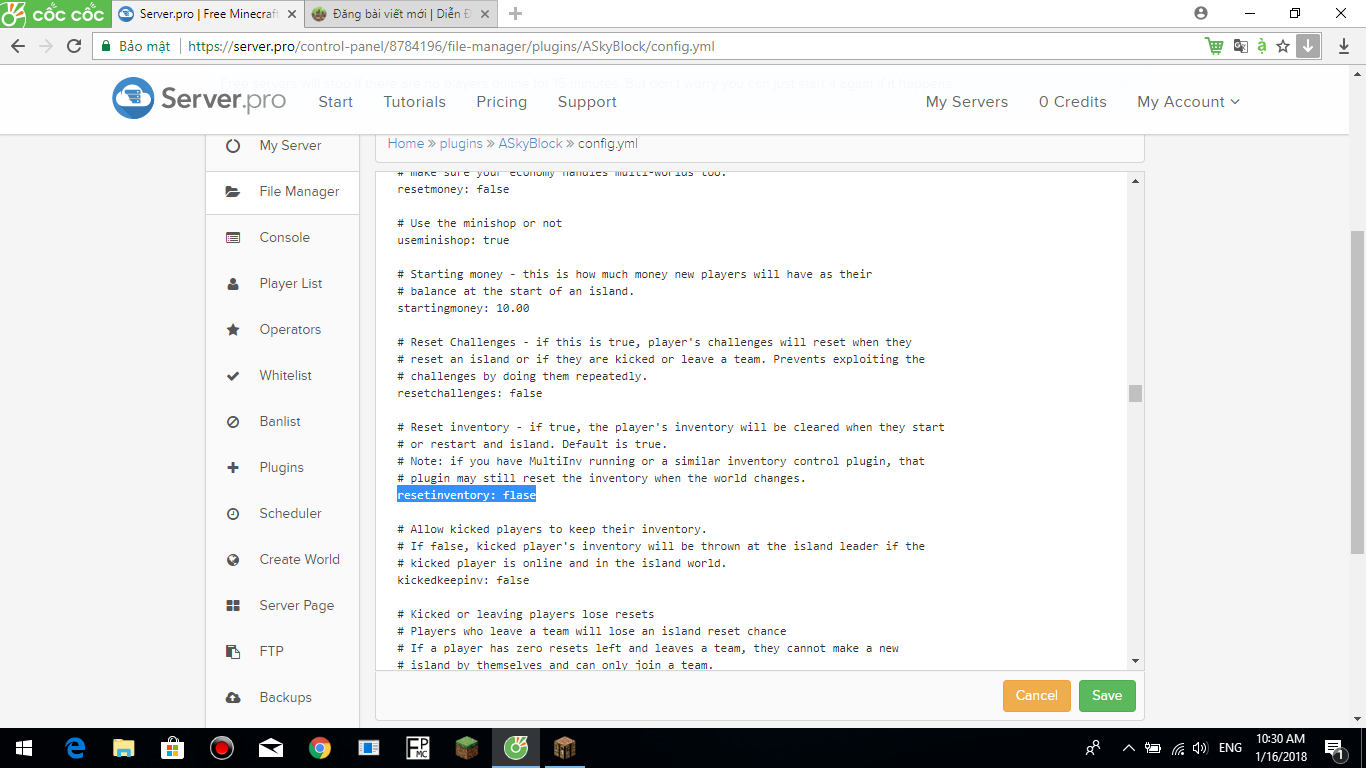Open File Explorer from the taskbar

point(124,748)
